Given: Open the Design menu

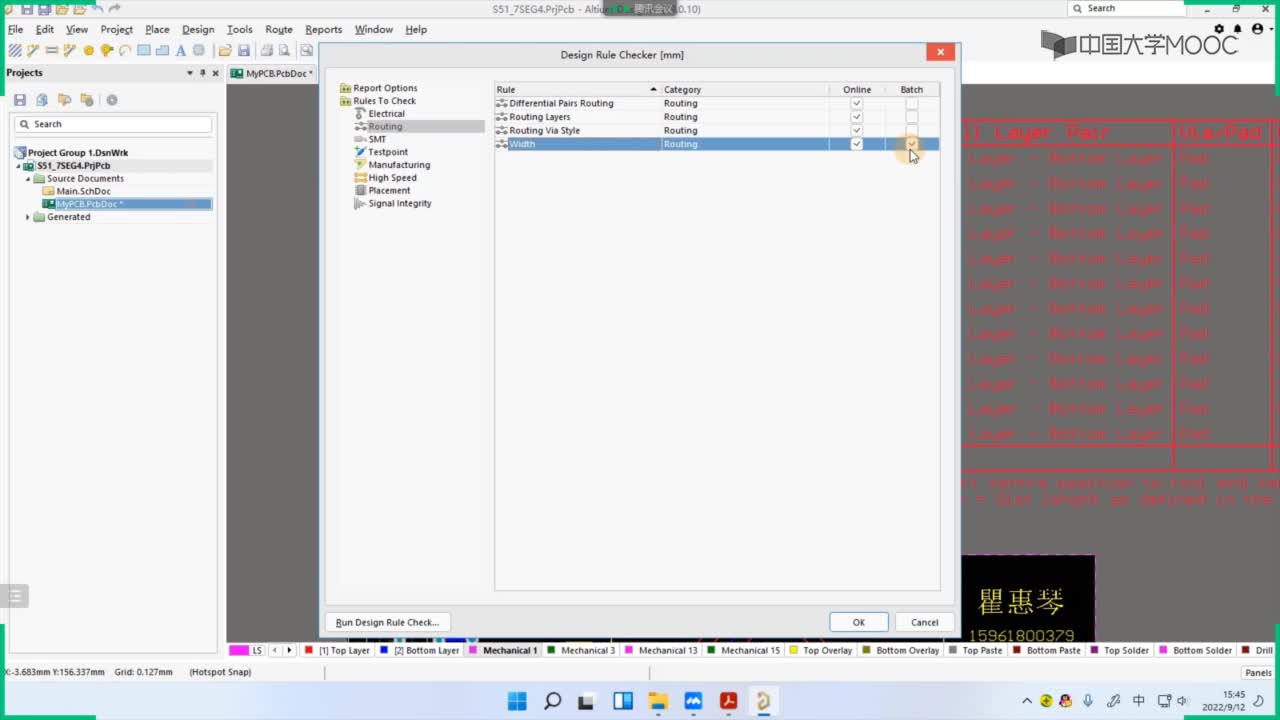Looking at the screenshot, I should click(198, 29).
